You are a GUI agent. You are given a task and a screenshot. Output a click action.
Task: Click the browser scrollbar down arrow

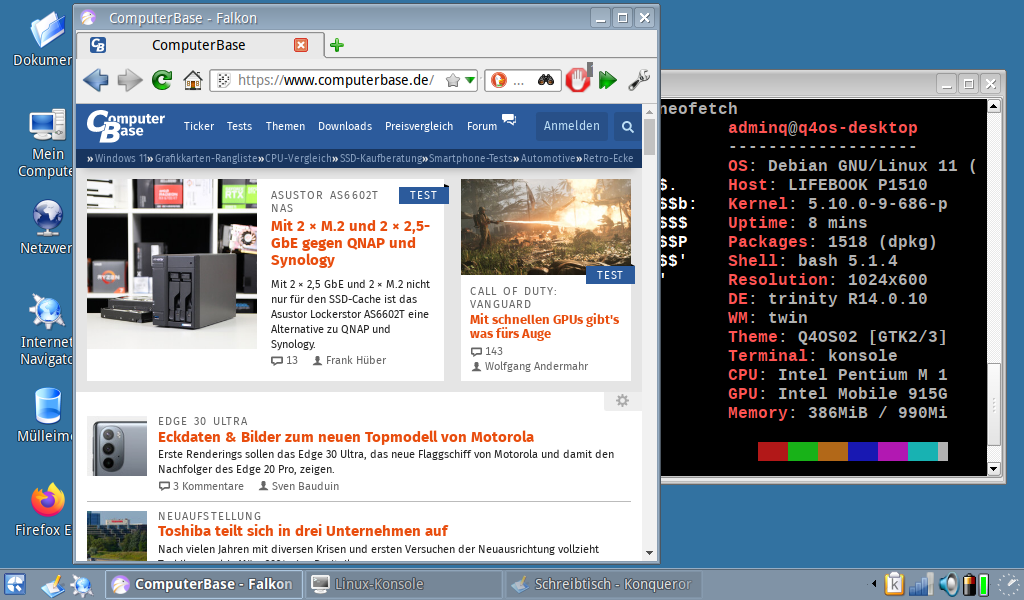649,553
